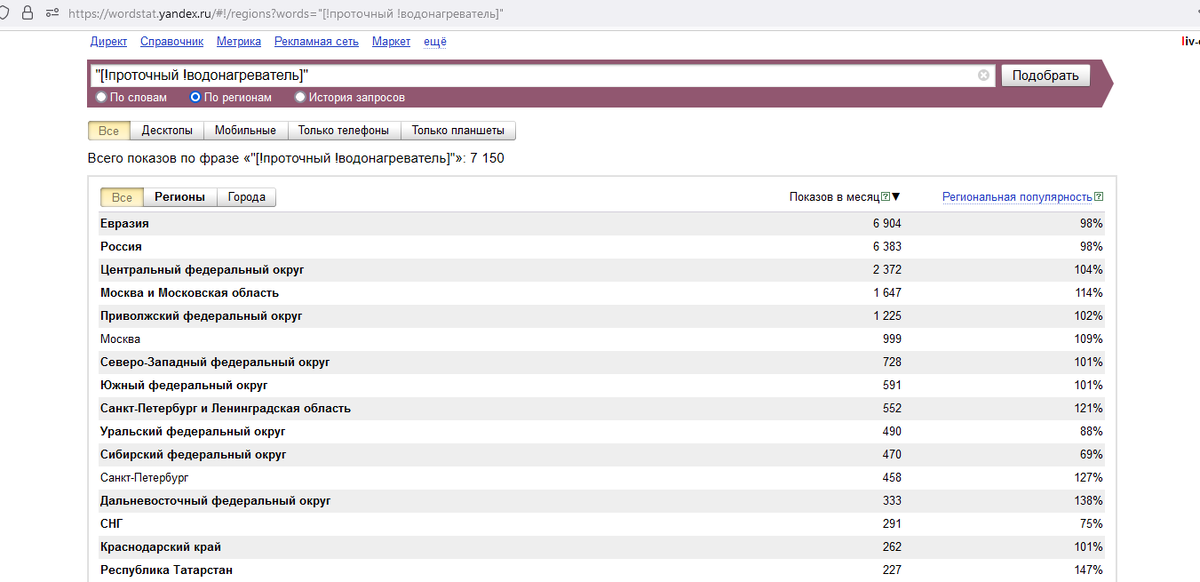Click the СНГ row
1200x582 pixels.
(602, 524)
